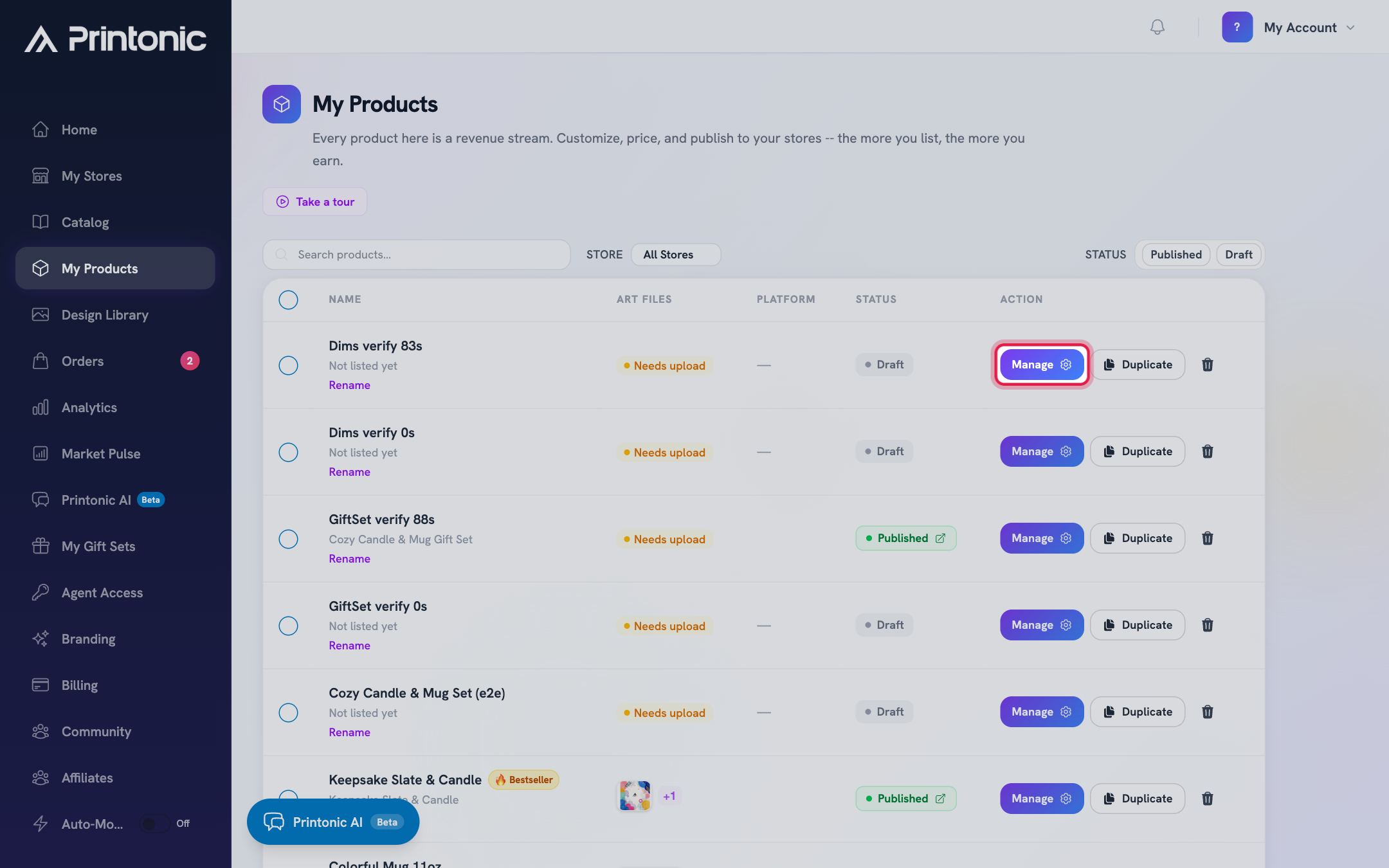This screenshot has height=868, width=1389.
Task: Open the Market Pulse page
Action: point(115,454)
